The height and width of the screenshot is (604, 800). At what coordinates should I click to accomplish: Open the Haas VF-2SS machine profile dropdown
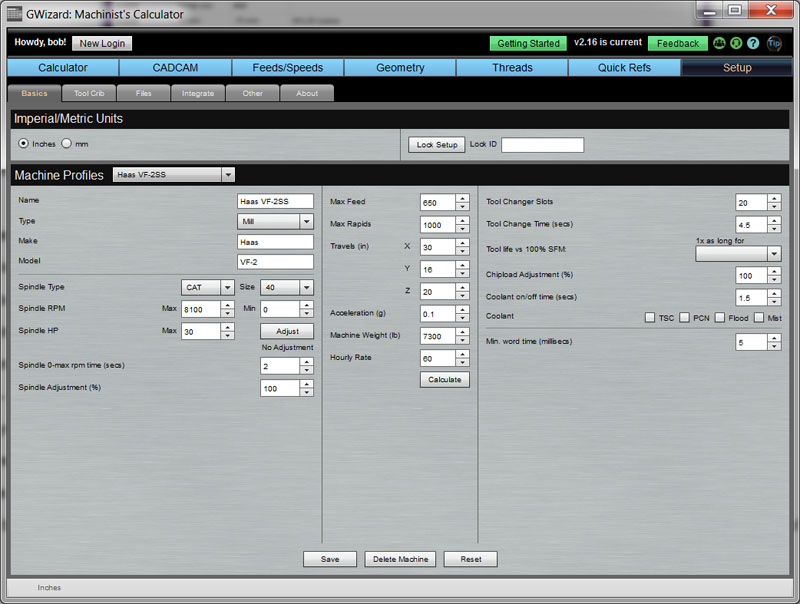point(227,174)
